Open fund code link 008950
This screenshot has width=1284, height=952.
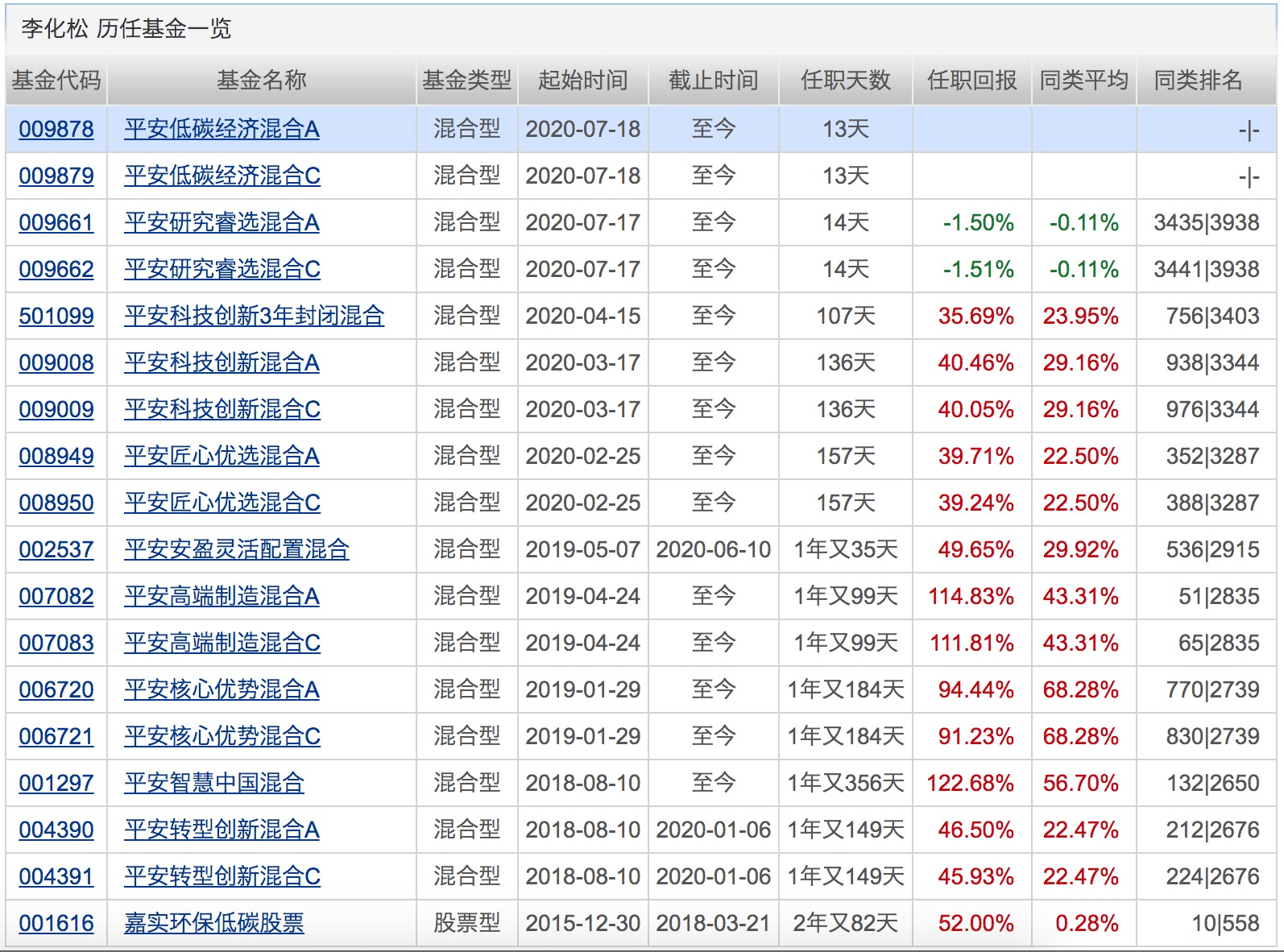(x=56, y=503)
